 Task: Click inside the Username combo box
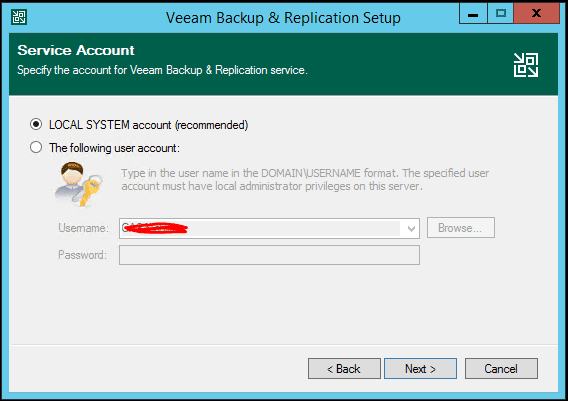pos(269,228)
